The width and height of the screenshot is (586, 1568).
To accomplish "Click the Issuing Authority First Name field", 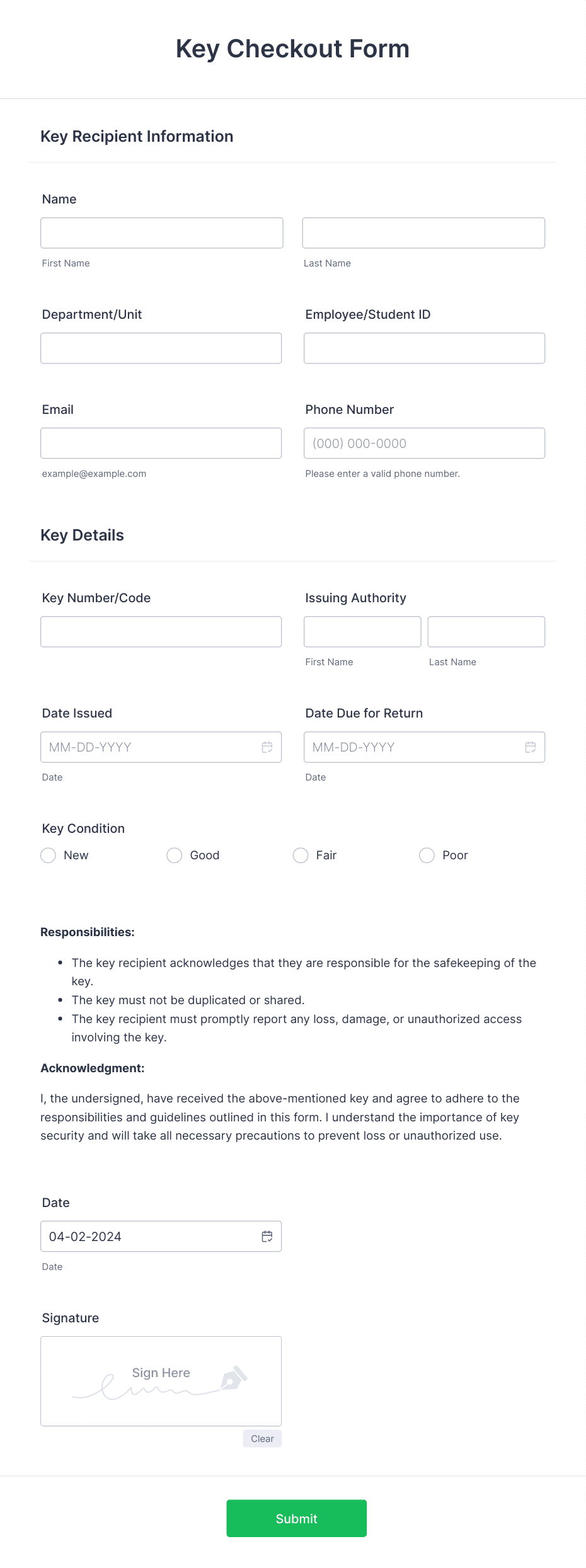I will 362,631.
